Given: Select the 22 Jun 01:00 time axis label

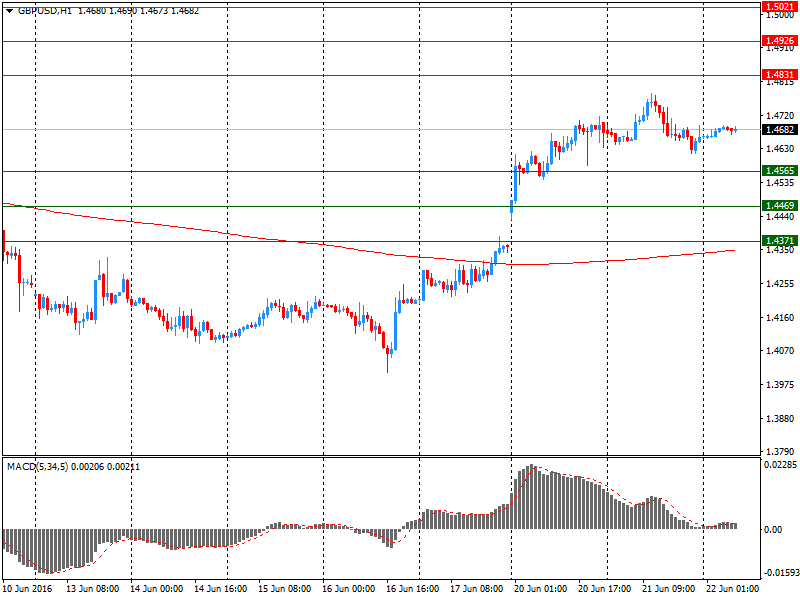Looking at the screenshot, I should click(733, 588).
